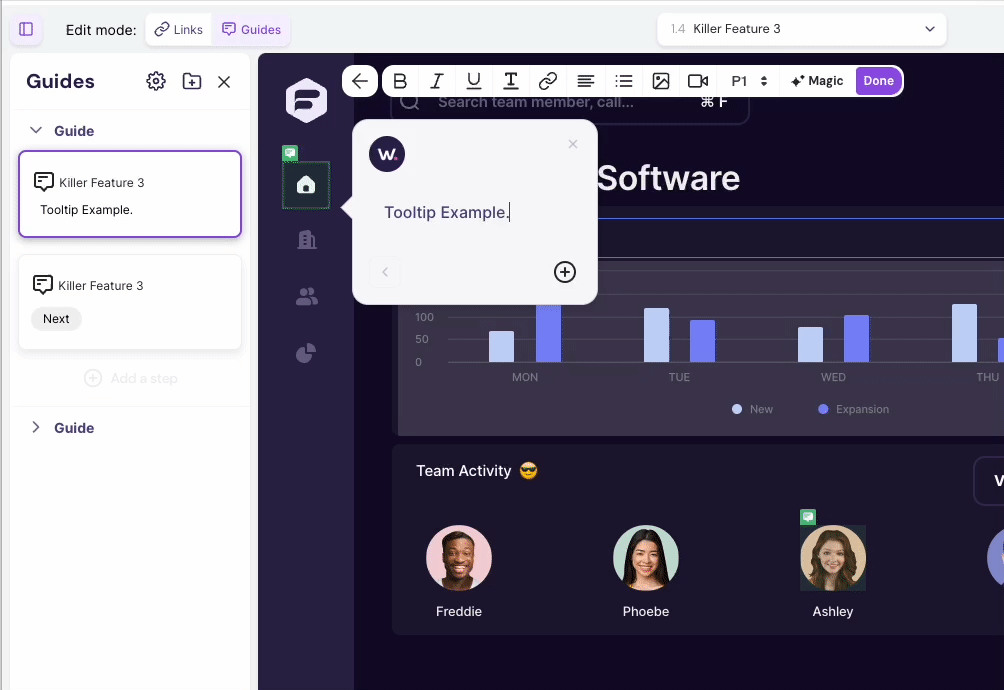This screenshot has height=690, width=1004.
Task: Insert a bulleted list
Action: tap(624, 81)
